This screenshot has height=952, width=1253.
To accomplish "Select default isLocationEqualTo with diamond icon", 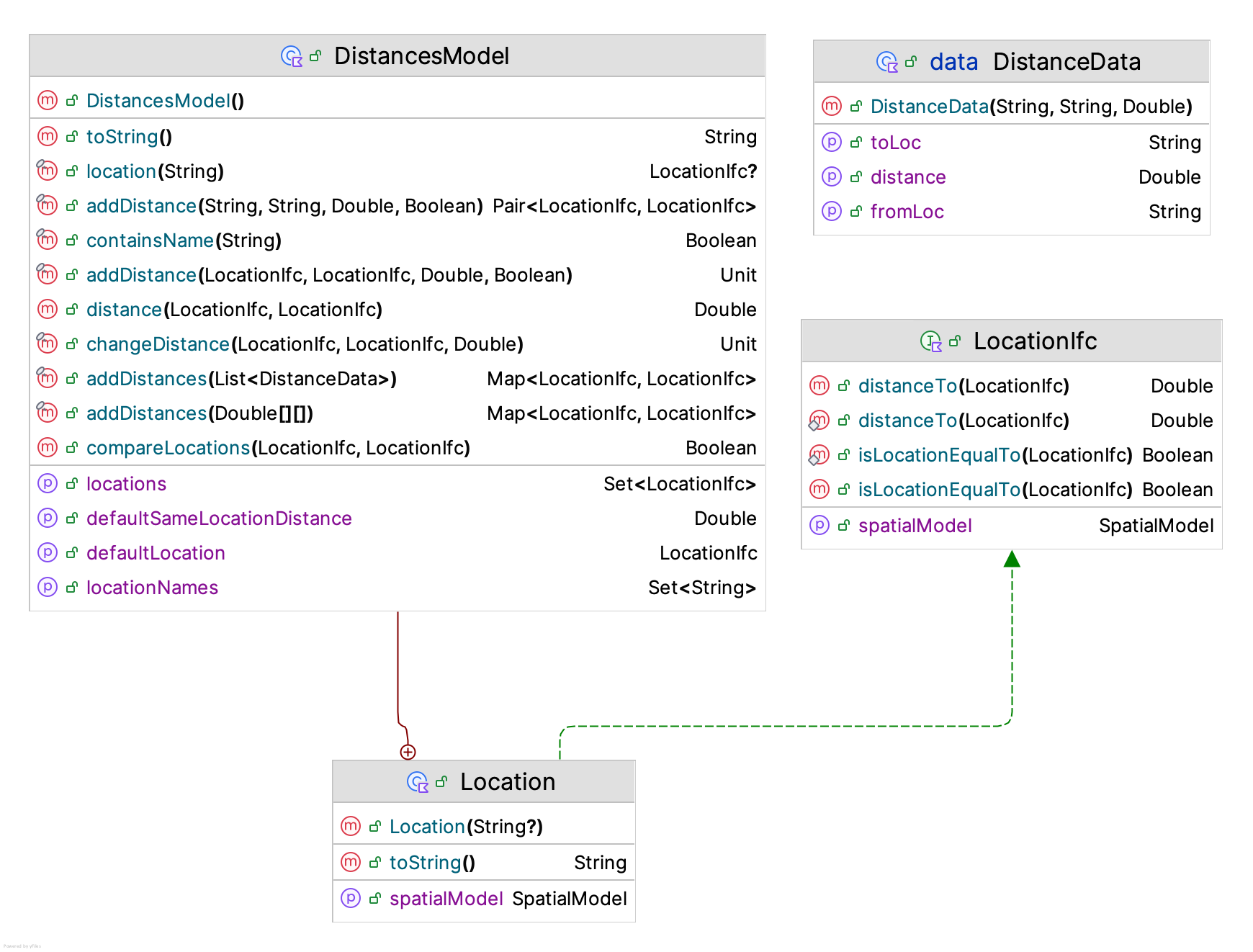I will point(995,455).
